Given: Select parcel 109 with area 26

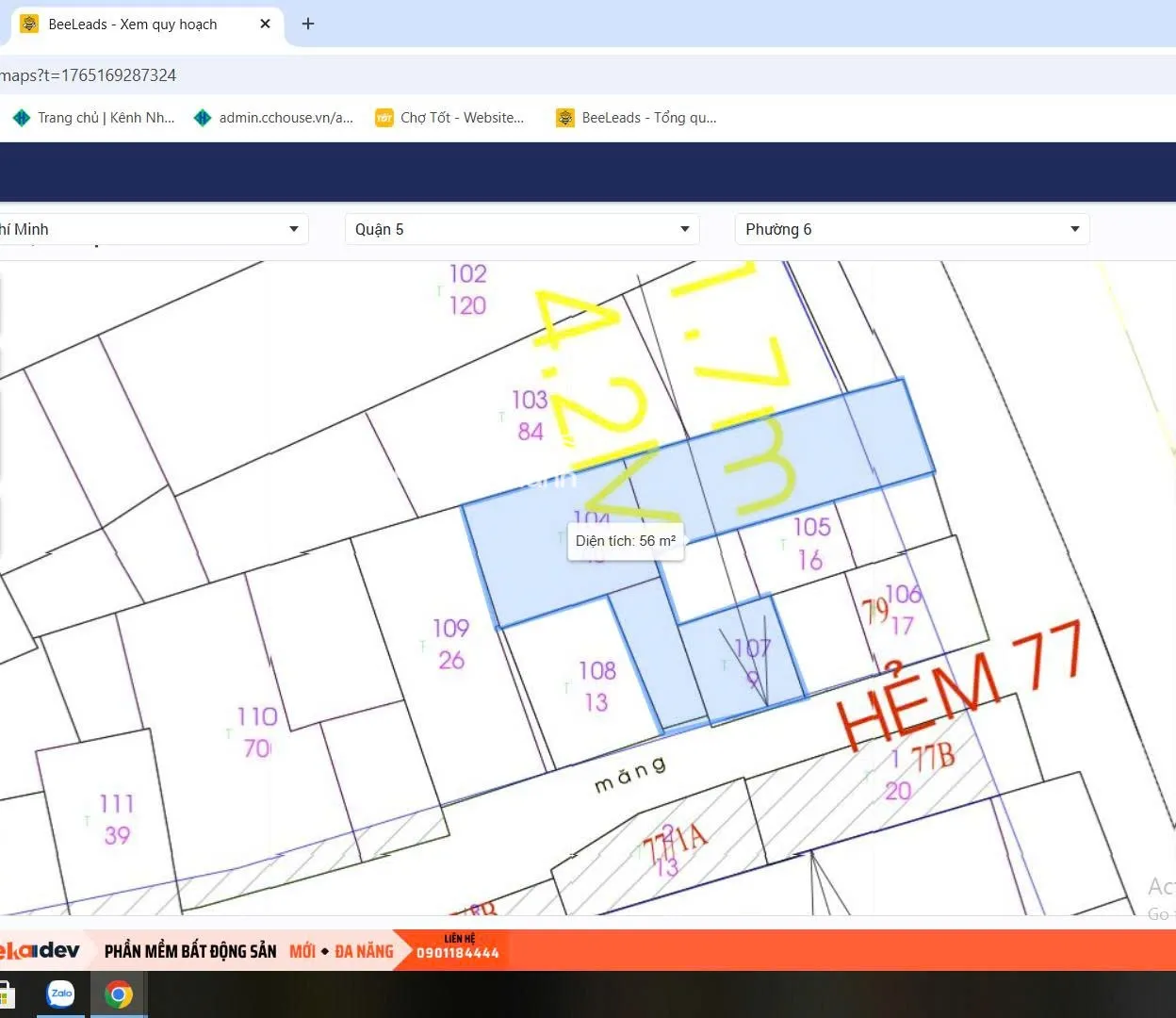Looking at the screenshot, I should point(450,644).
